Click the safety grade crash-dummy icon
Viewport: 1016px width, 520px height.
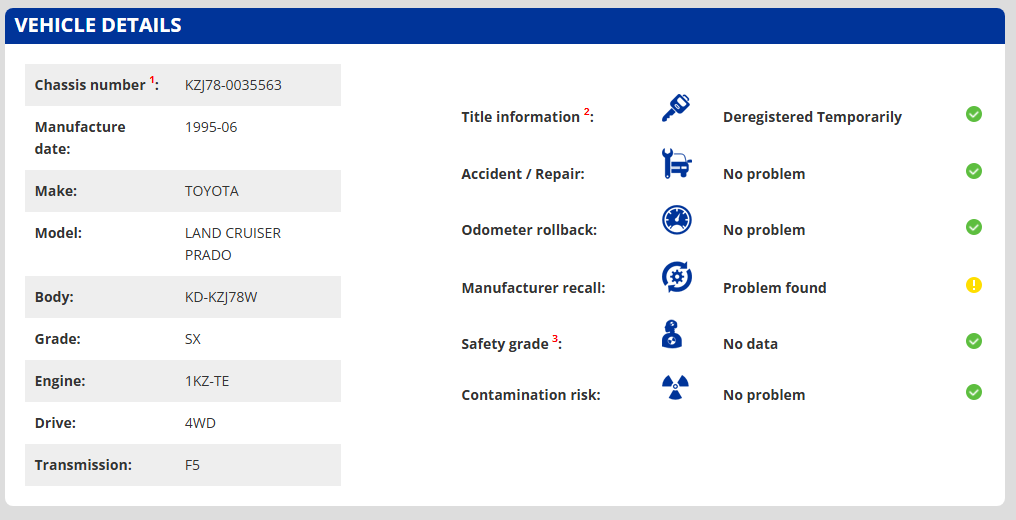[x=673, y=333]
